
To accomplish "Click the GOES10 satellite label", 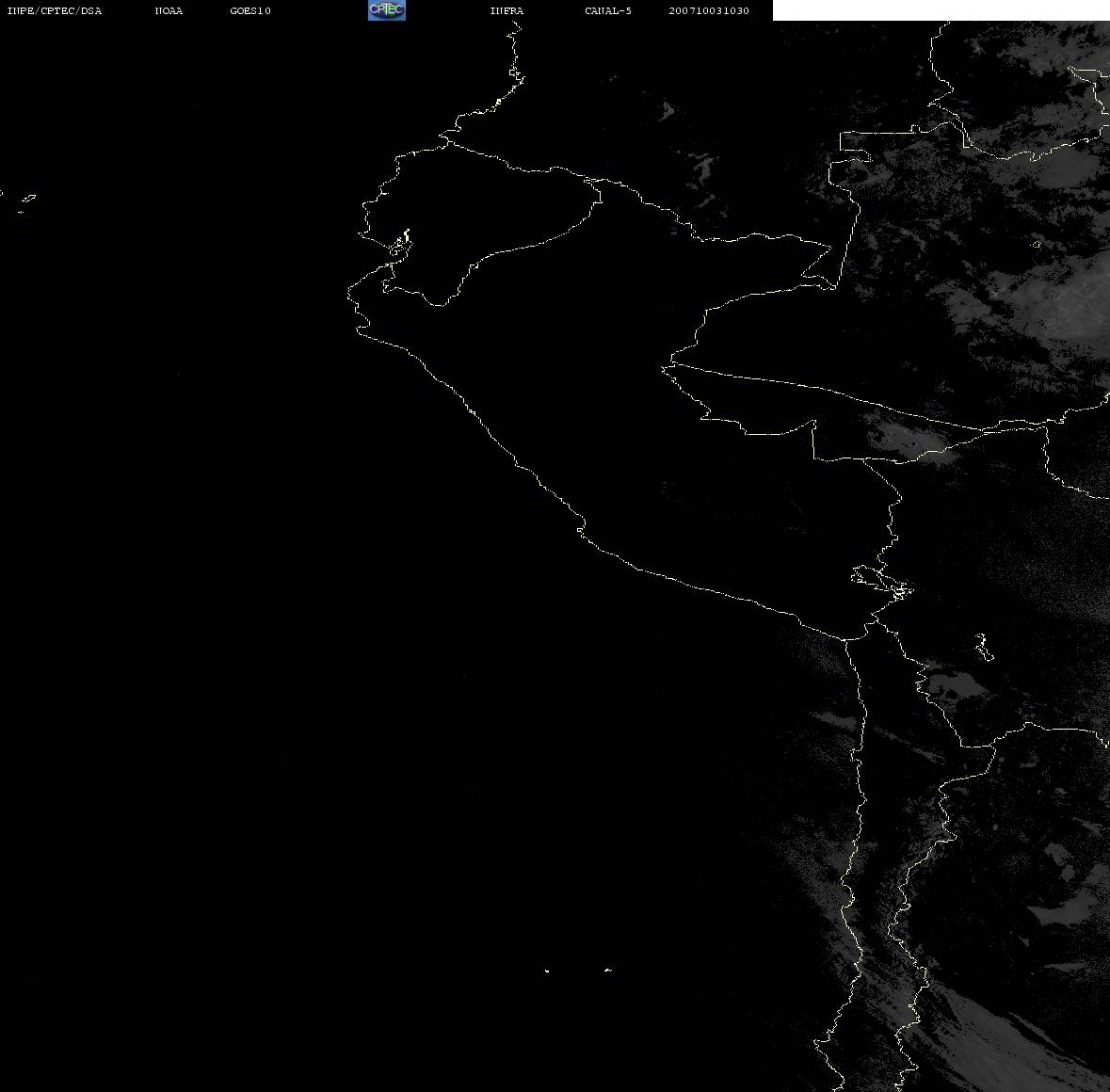I will click(x=249, y=10).
